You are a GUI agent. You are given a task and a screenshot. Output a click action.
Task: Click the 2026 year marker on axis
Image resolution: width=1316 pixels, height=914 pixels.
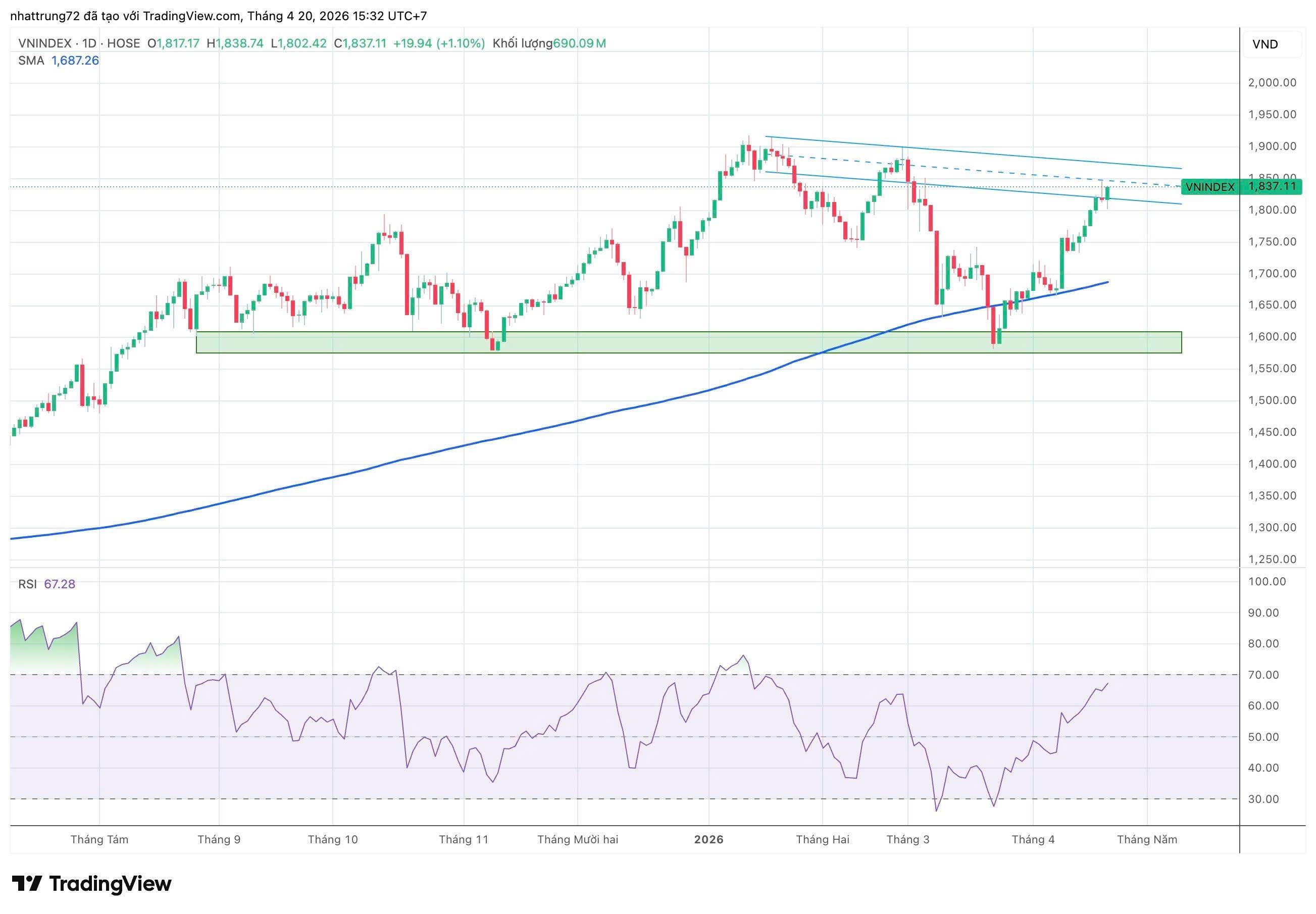(708, 840)
